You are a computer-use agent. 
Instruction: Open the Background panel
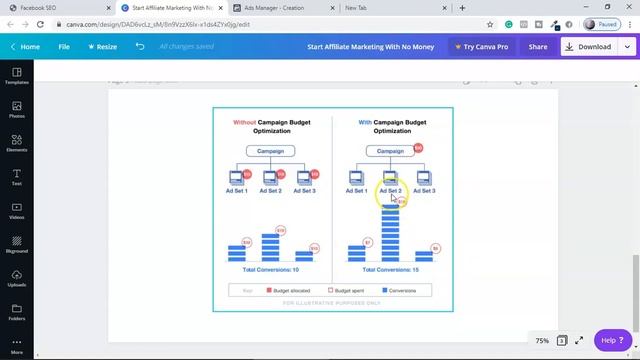coord(17,245)
